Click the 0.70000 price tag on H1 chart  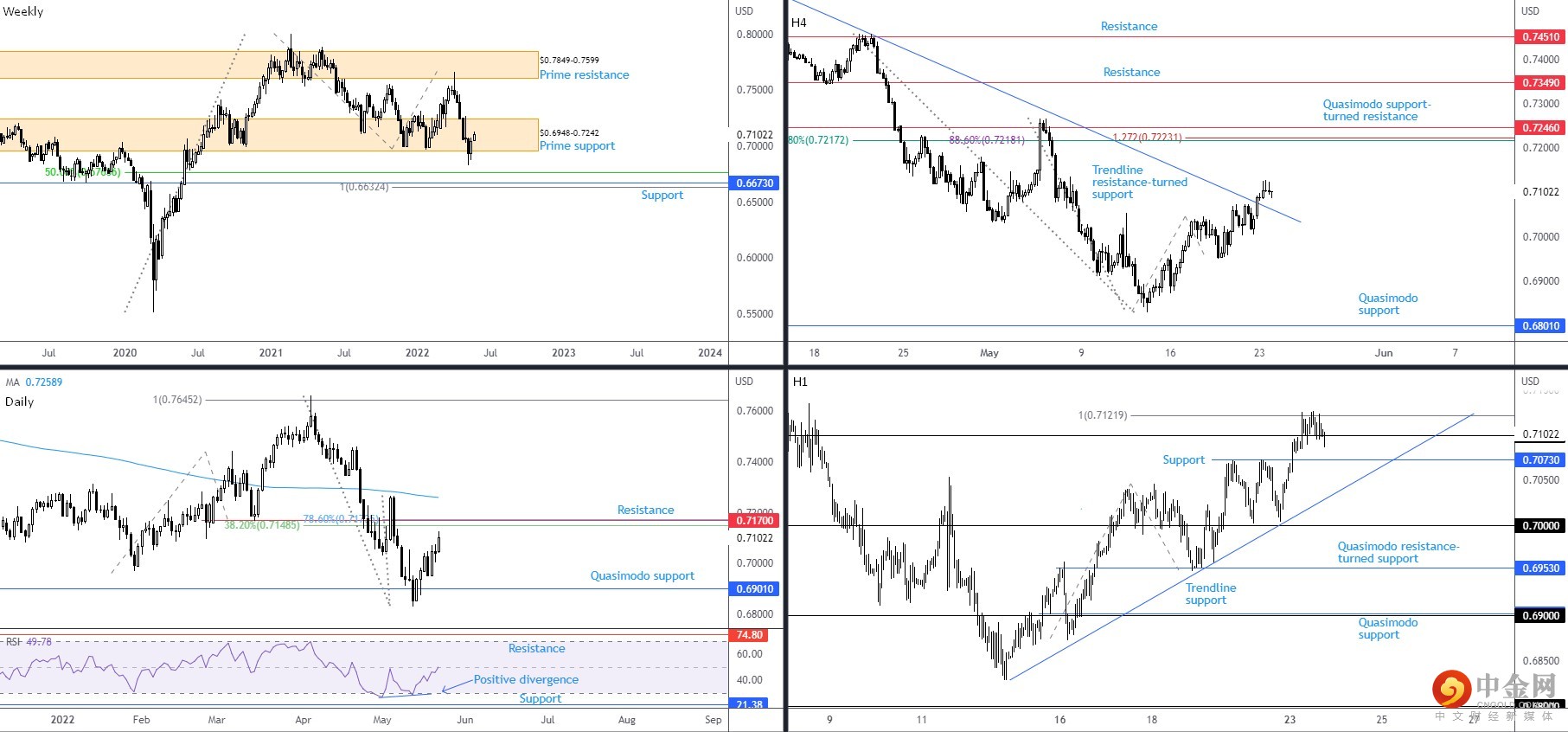pos(1540,526)
